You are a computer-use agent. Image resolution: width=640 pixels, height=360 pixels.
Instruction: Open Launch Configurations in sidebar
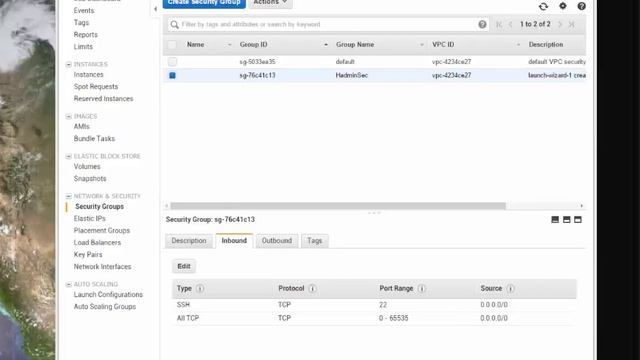click(108, 295)
